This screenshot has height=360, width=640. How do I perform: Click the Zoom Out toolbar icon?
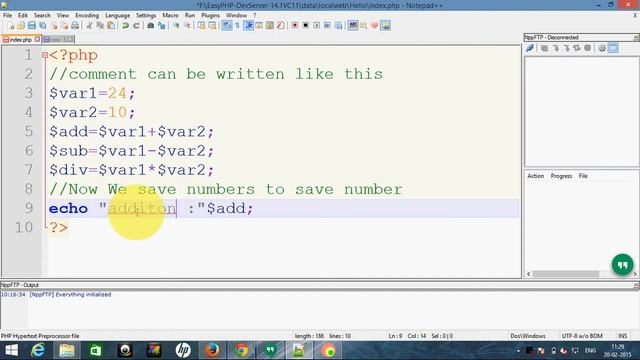click(x=187, y=26)
